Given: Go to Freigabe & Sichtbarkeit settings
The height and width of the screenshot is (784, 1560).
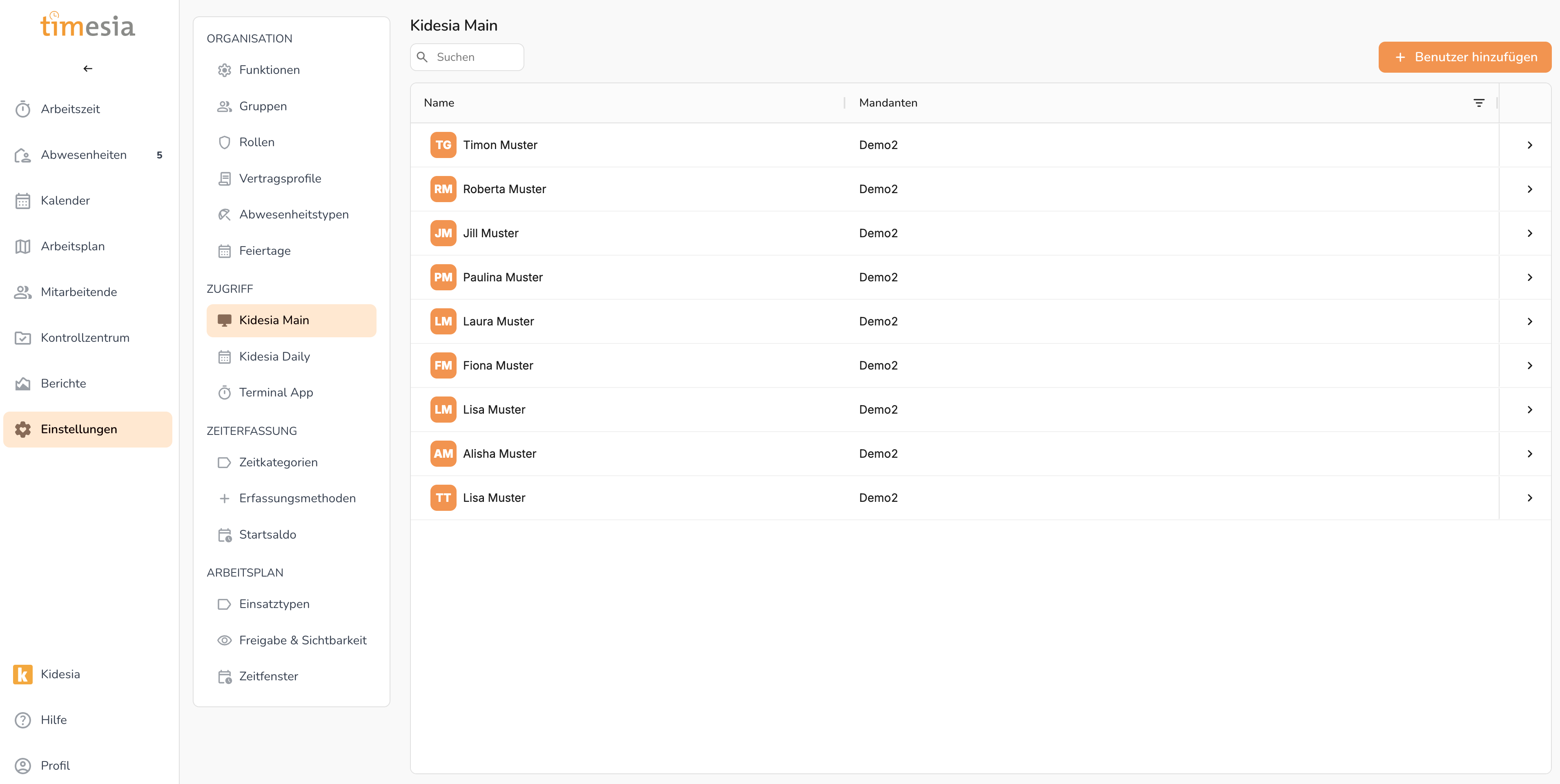Looking at the screenshot, I should pos(302,641).
